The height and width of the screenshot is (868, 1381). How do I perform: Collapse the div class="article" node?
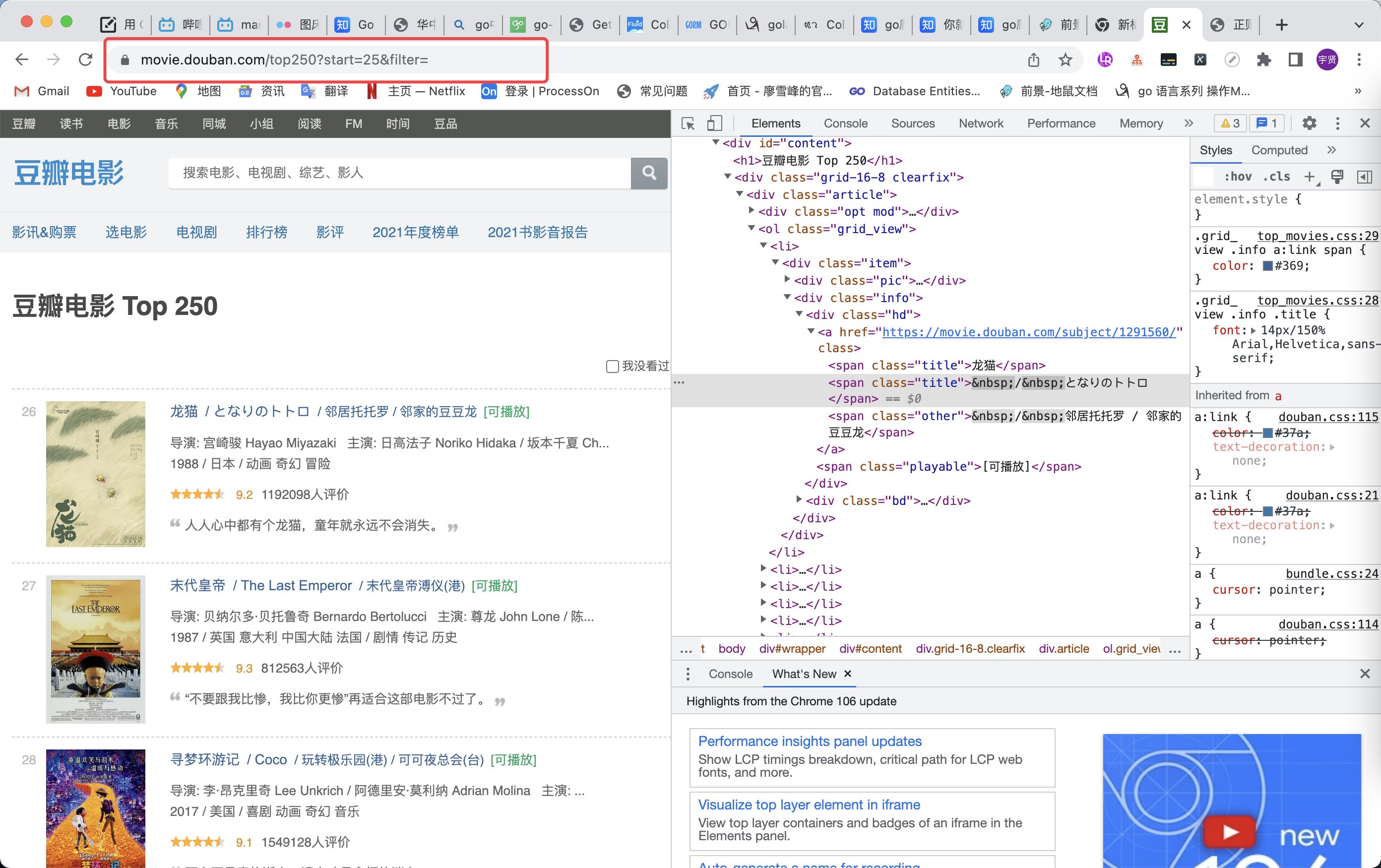(x=740, y=194)
